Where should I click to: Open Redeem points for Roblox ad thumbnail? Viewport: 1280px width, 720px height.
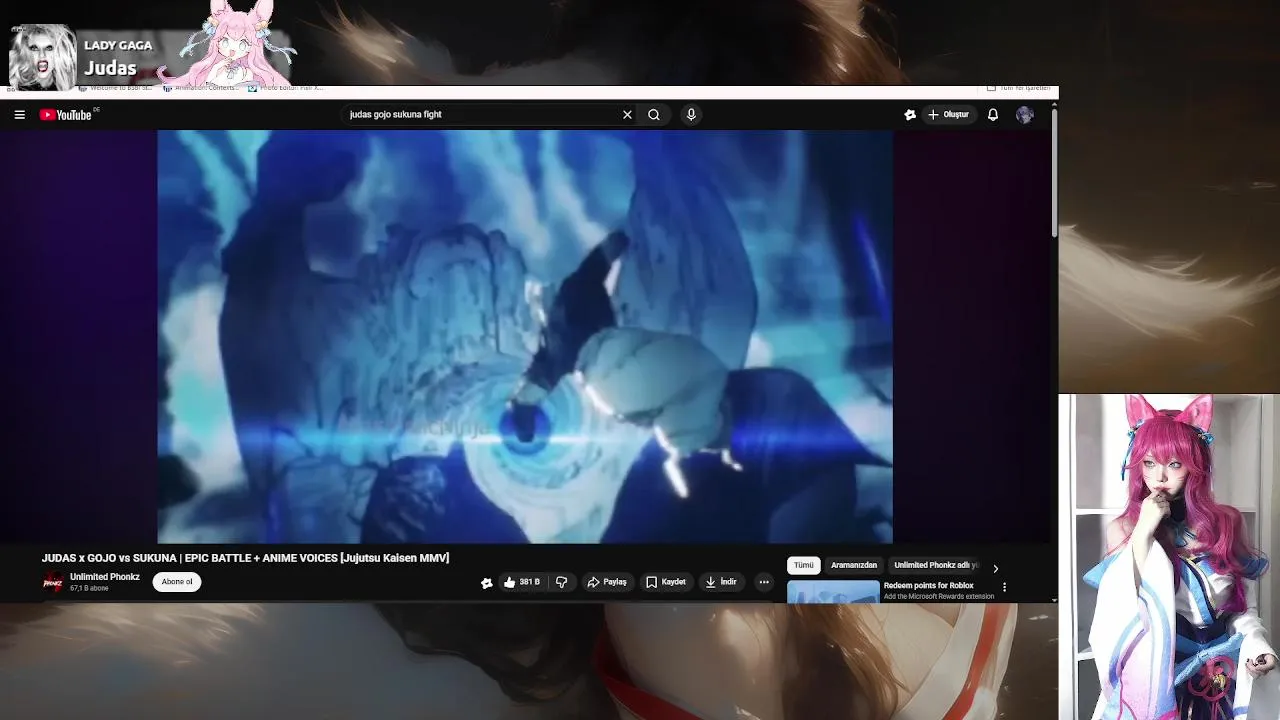tap(833, 592)
